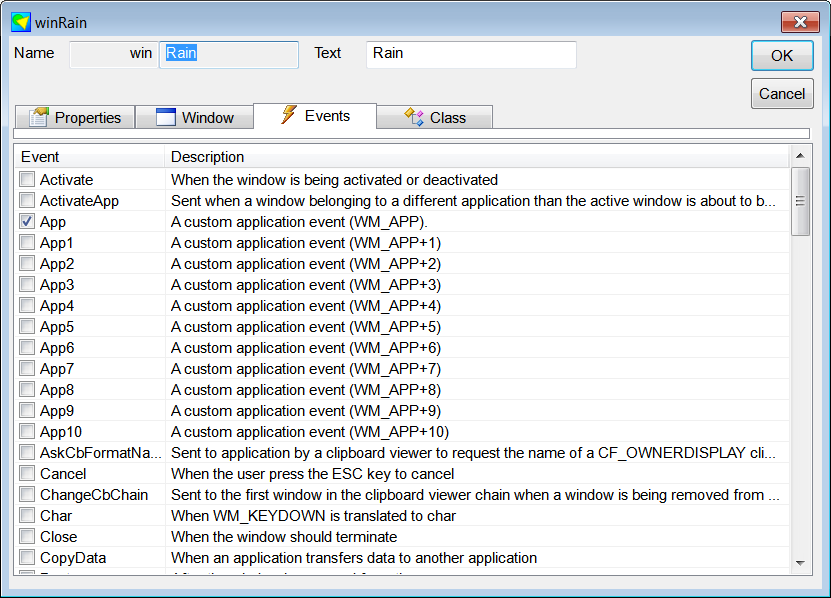Click the Name input field containing Rain
The height and width of the screenshot is (598, 831).
click(x=229, y=55)
